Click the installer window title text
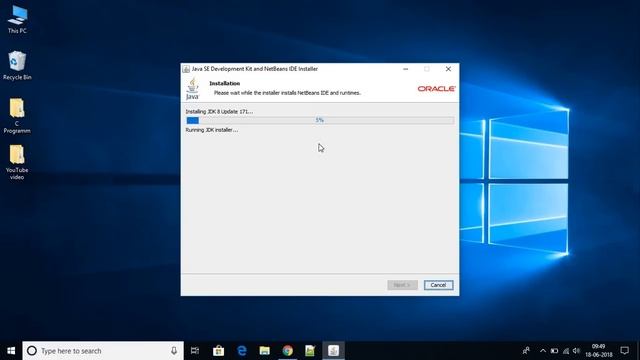640x360 pixels. pos(255,69)
